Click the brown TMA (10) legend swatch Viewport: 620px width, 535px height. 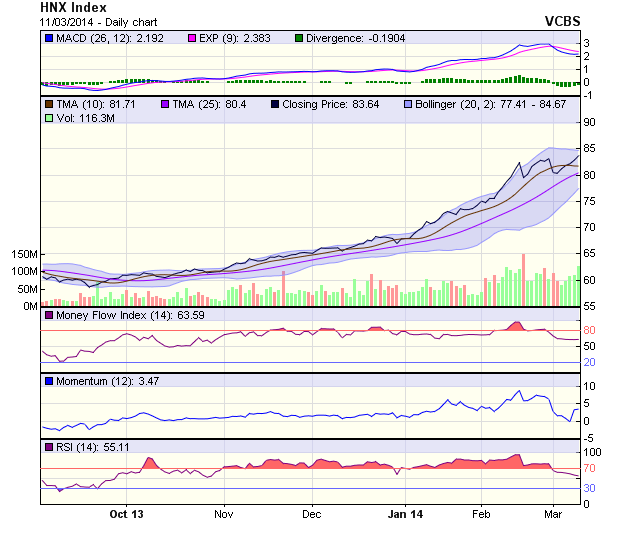coord(49,103)
